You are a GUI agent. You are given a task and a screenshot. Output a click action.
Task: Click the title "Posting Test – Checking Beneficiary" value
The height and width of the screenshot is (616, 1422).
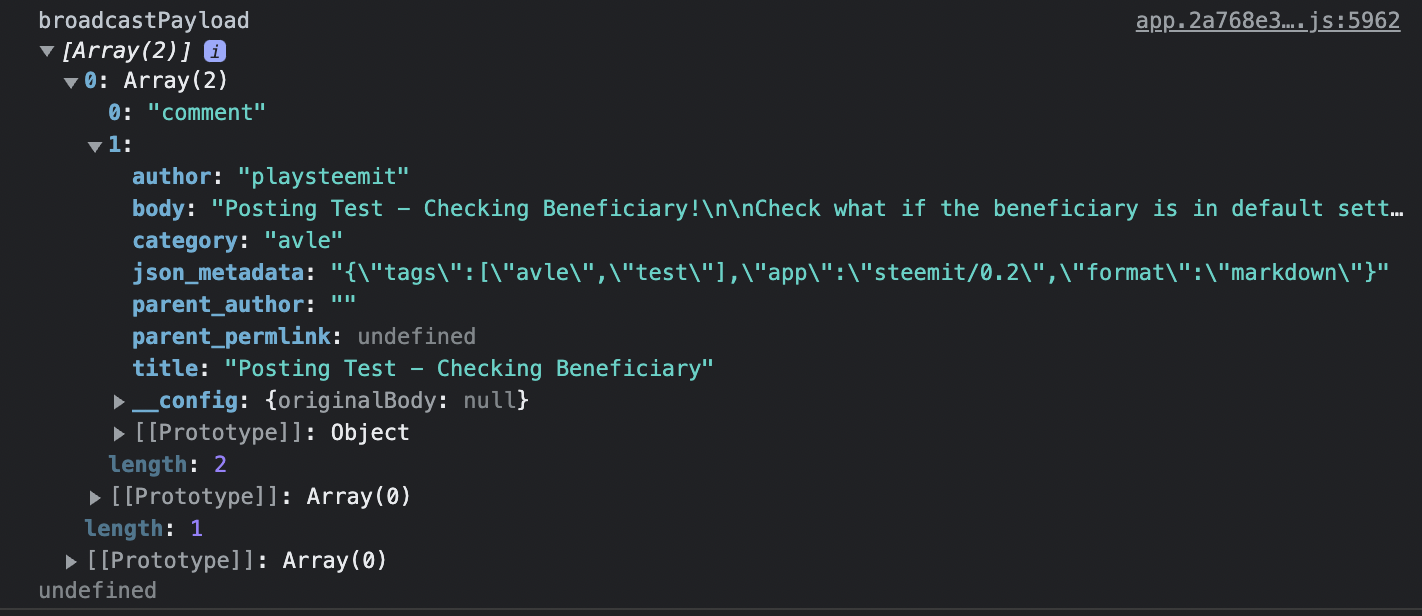pyautogui.click(x=468, y=369)
